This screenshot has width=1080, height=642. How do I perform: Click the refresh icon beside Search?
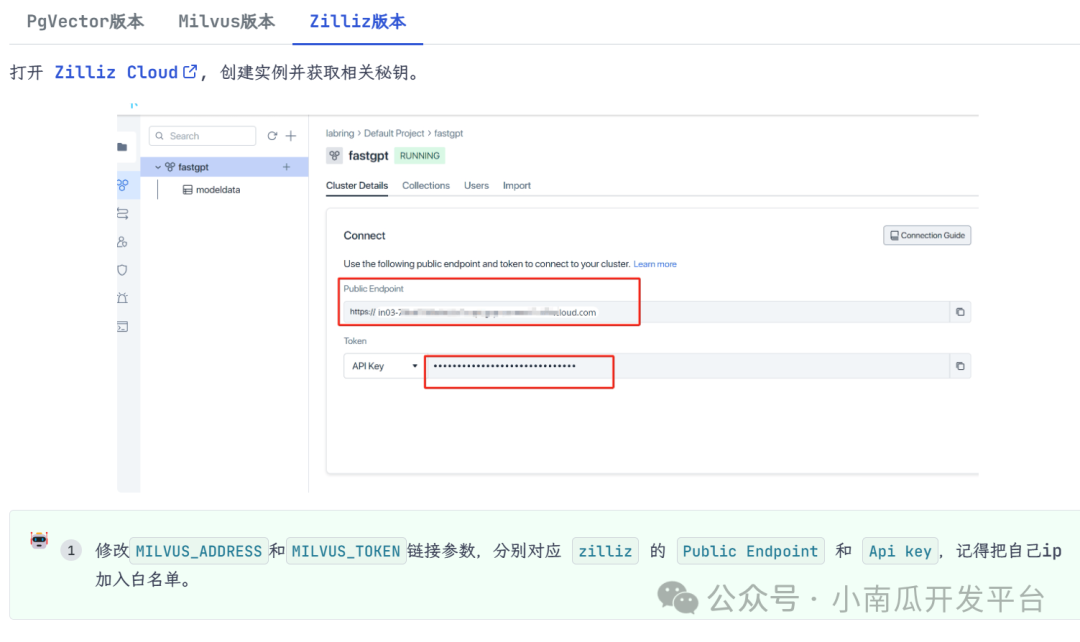click(272, 136)
